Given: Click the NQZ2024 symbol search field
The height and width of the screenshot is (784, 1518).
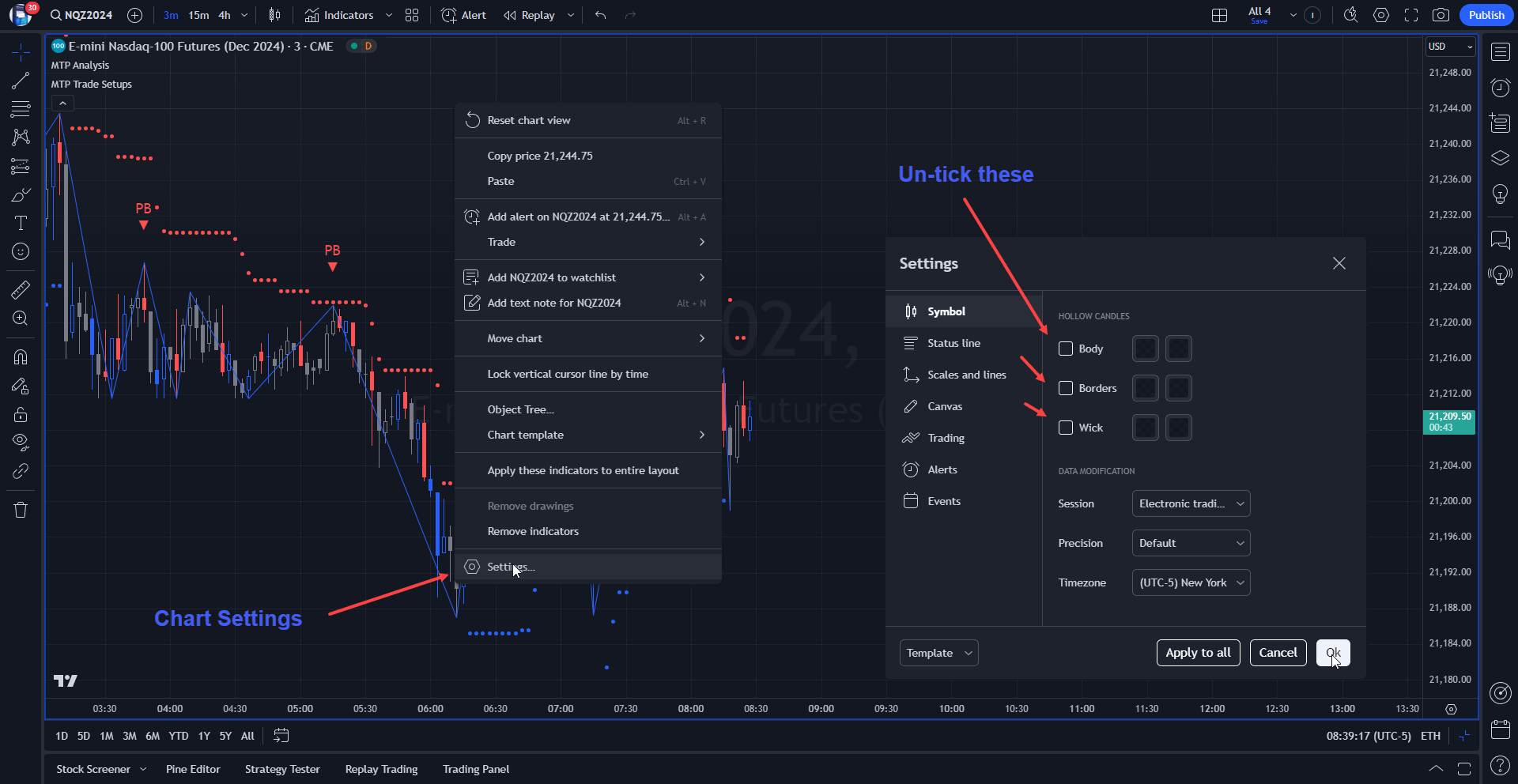Looking at the screenshot, I should (87, 14).
